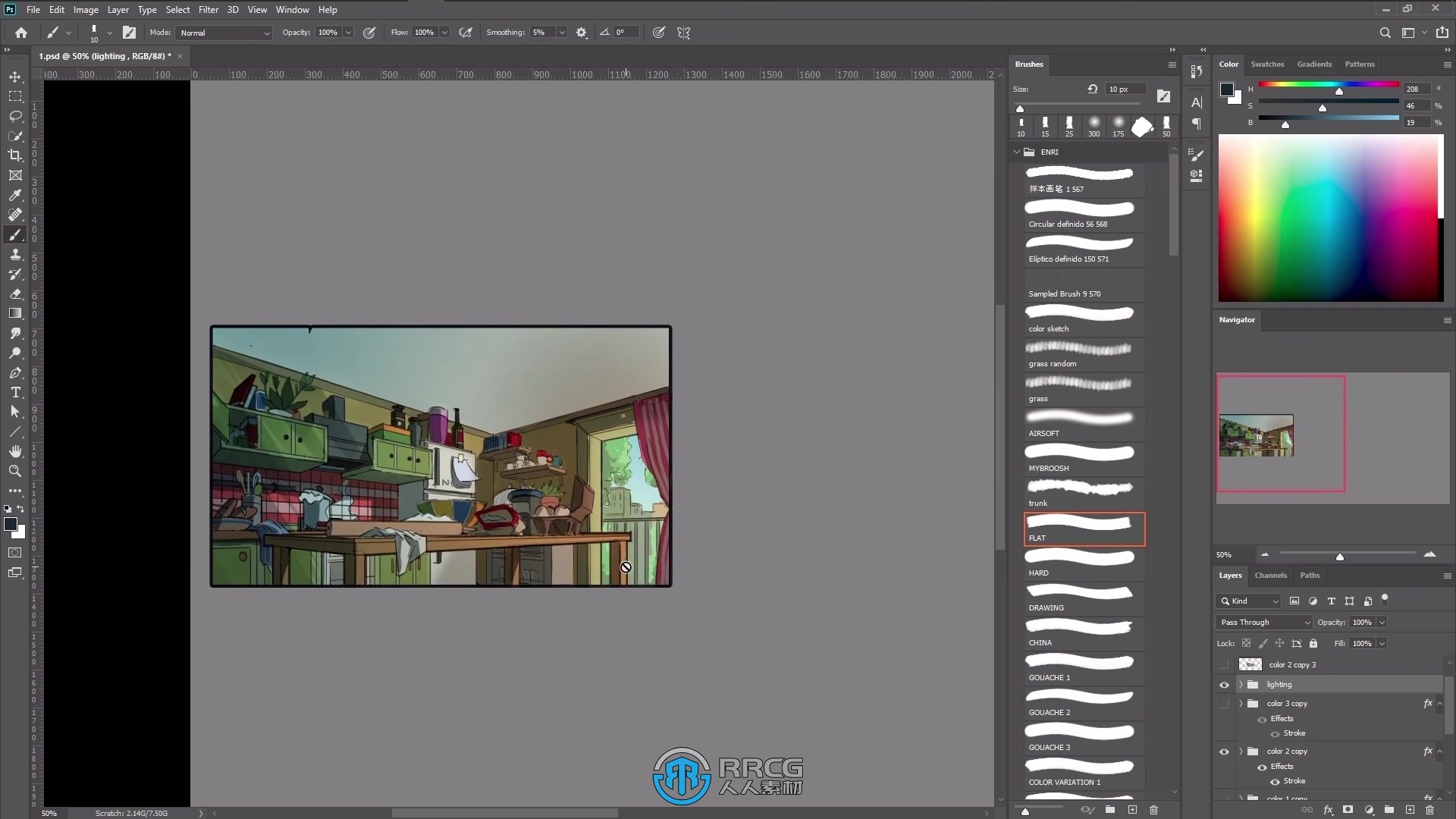Click the Hue slider bar
Screen dimensions: 1456x819
coord(1329,84)
